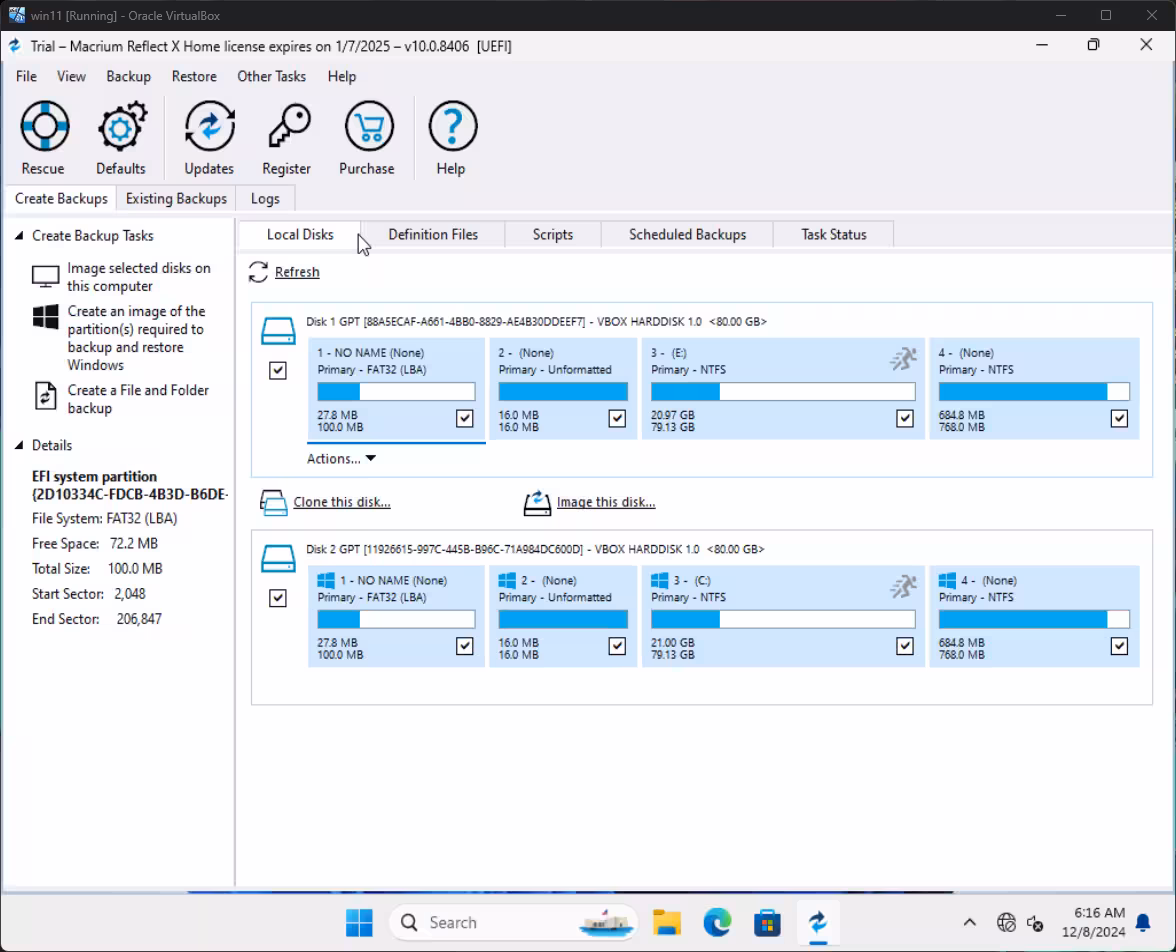
Task: Switch to the Scheduled Backups tab
Action: [x=688, y=235]
